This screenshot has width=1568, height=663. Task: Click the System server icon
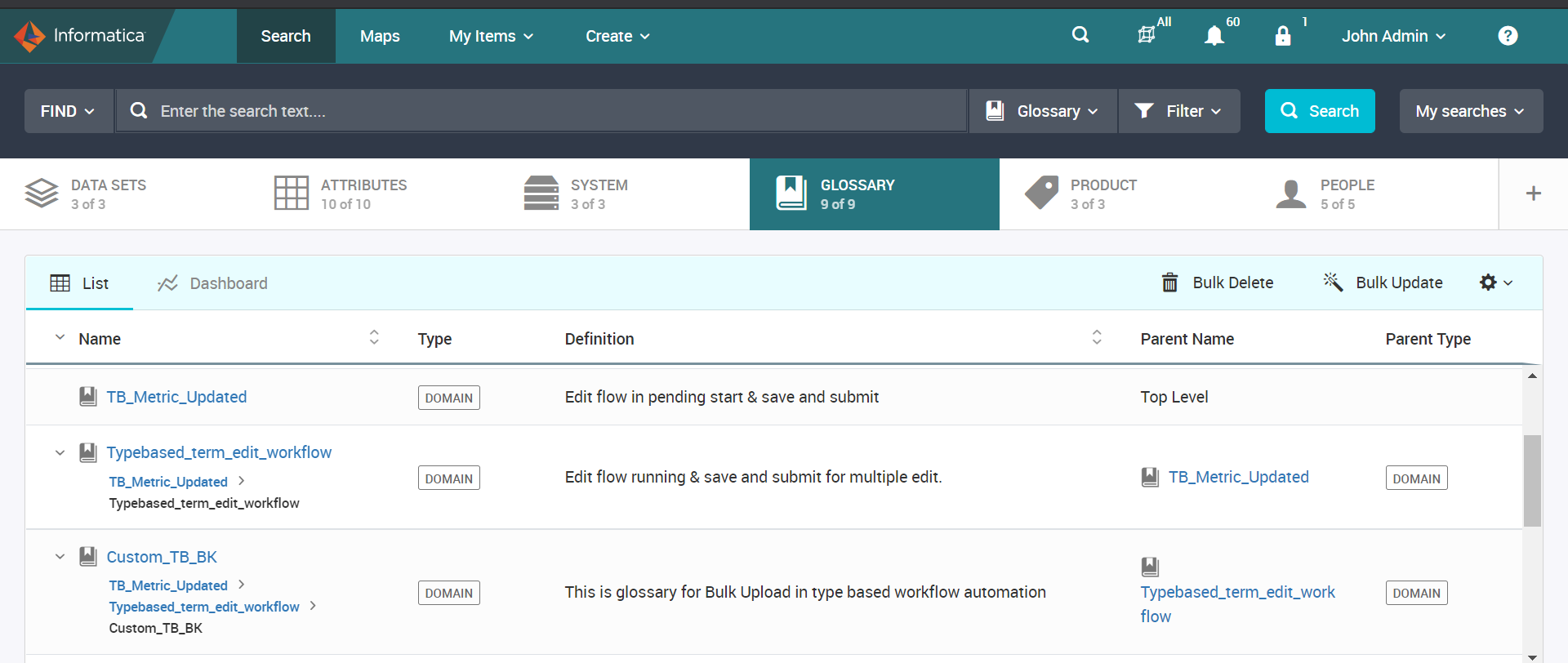(541, 194)
